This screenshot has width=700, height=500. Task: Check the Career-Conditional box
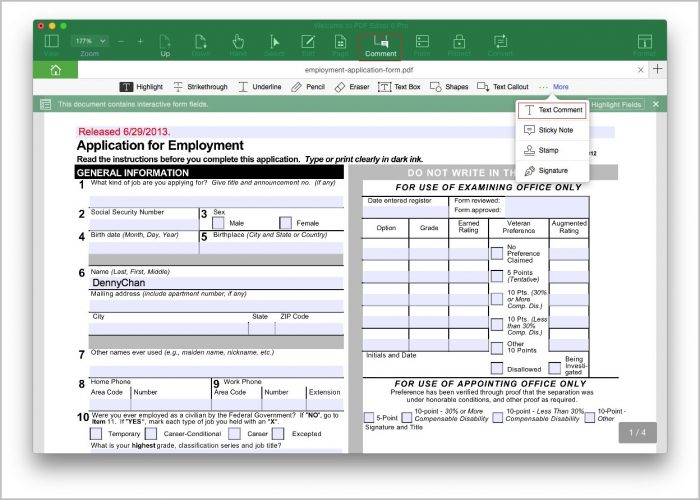coord(151,433)
